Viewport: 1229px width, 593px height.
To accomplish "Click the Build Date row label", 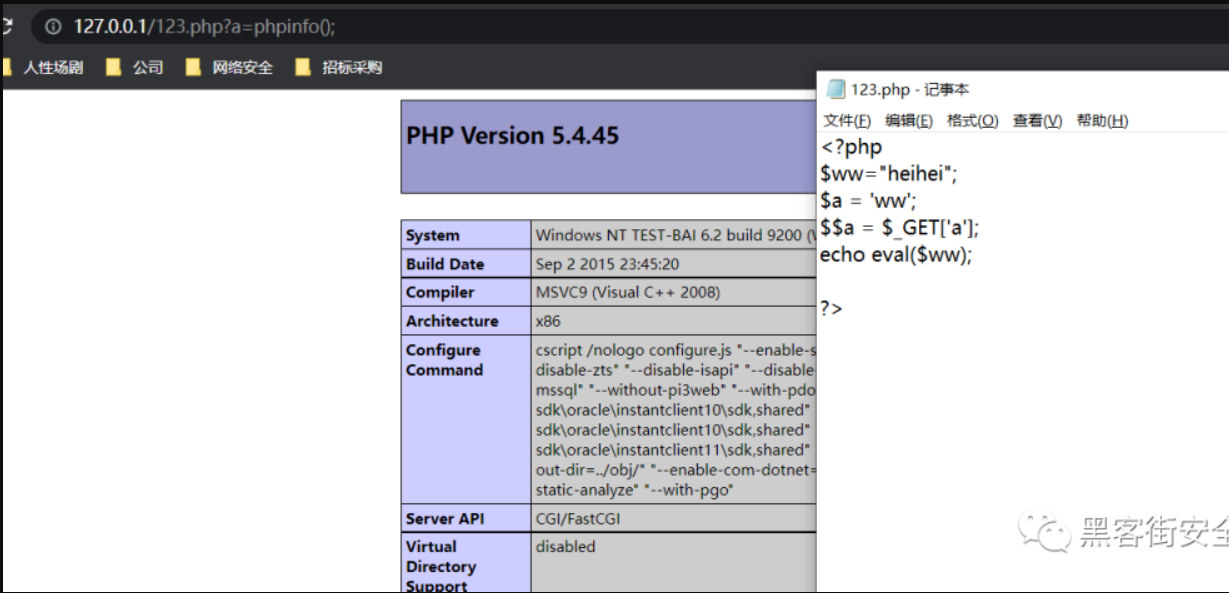I will [445, 265].
